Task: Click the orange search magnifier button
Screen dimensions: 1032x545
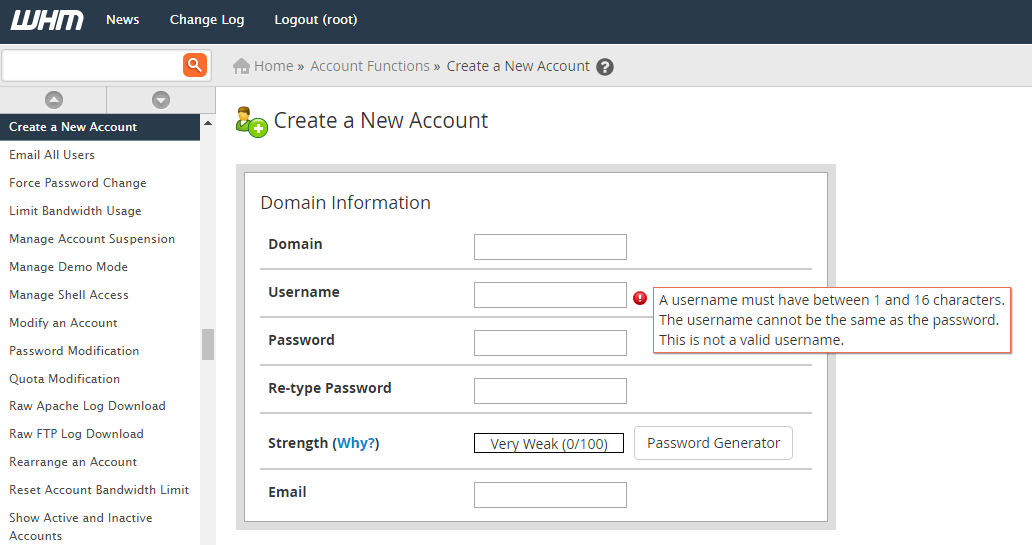Action: (195, 65)
